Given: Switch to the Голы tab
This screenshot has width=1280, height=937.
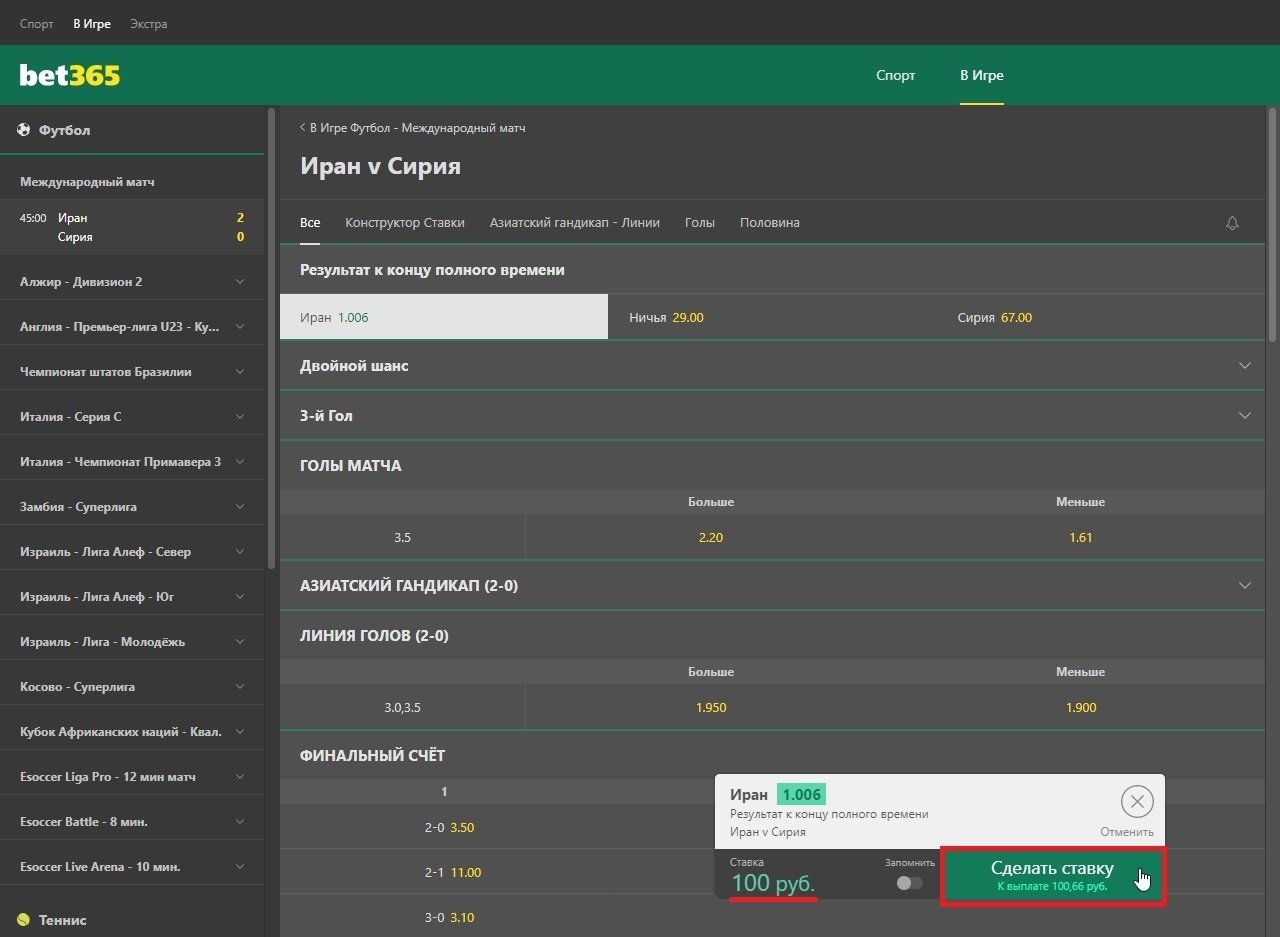Looking at the screenshot, I should point(699,223).
